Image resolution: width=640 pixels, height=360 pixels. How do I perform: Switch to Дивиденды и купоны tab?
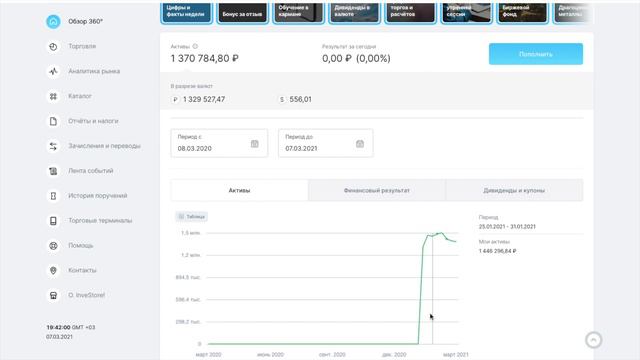coord(514,190)
